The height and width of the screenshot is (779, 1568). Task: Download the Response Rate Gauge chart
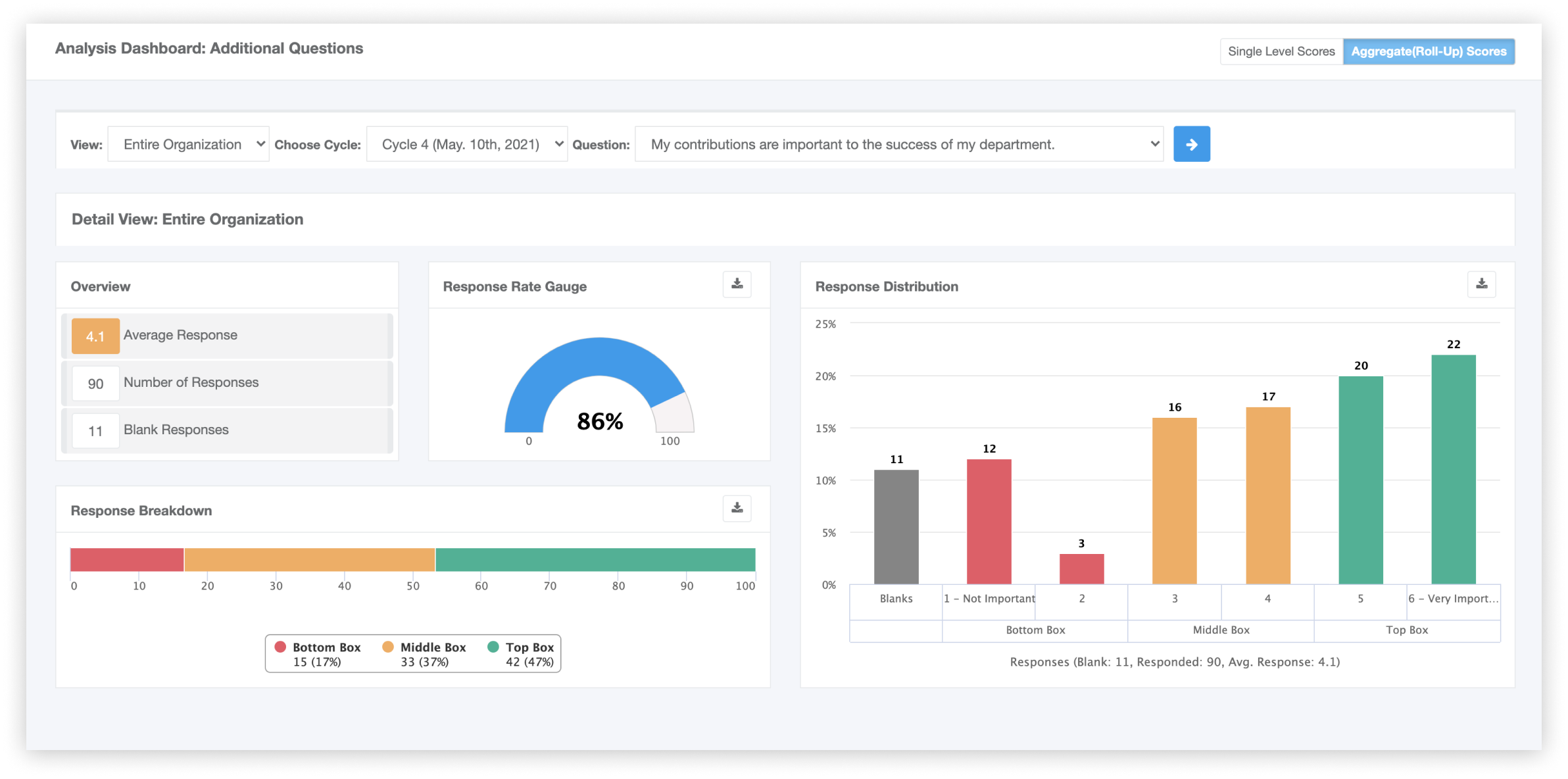[x=737, y=284]
